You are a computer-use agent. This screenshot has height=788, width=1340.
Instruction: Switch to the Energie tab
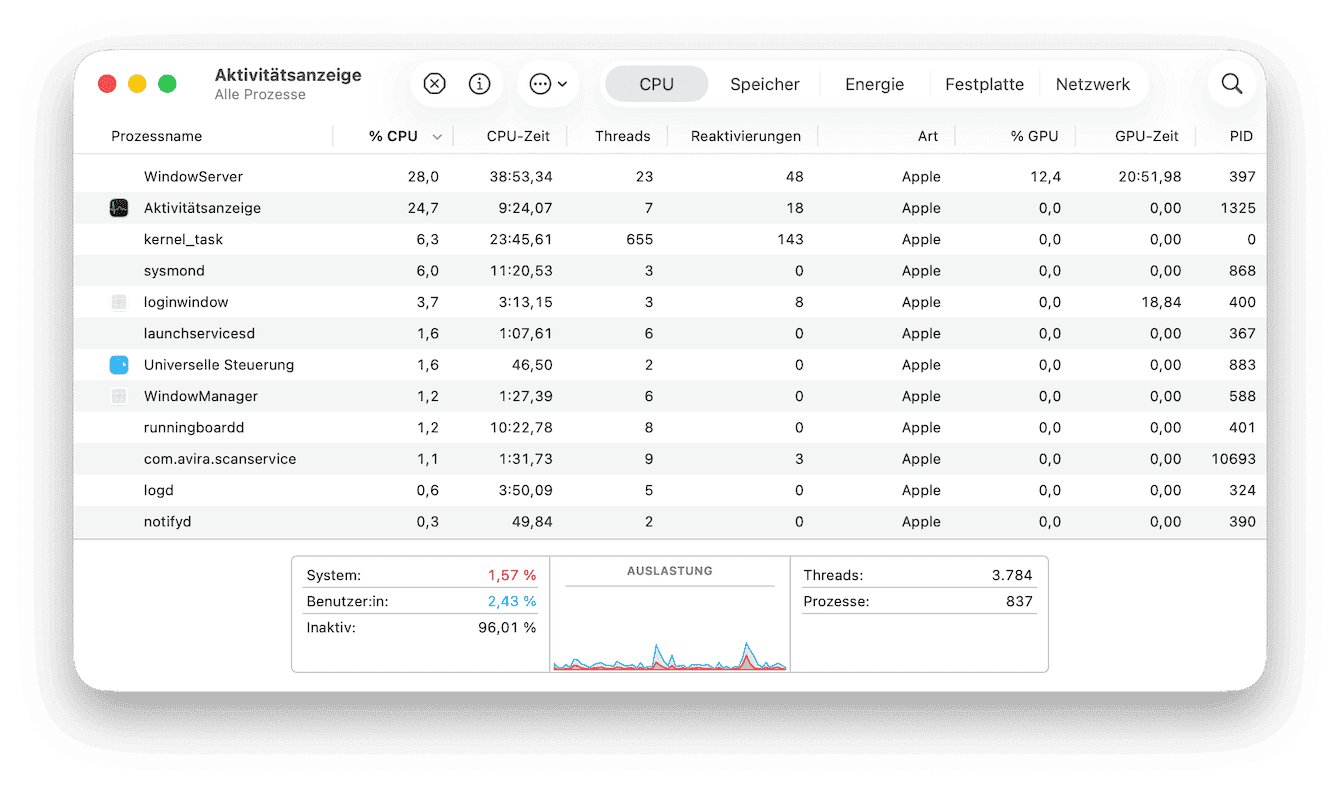pos(874,84)
